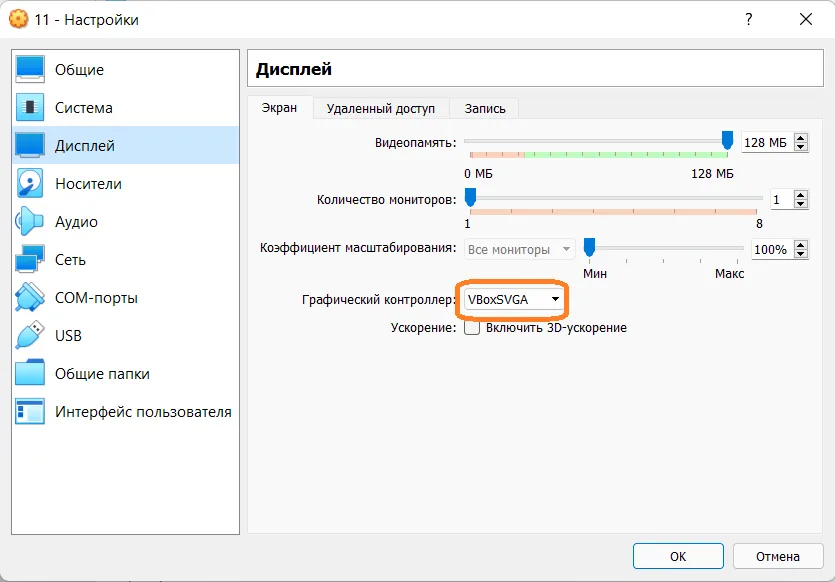Open the Все мониторы dropdown
Image resolution: width=835 pixels, height=582 pixels.
520,249
